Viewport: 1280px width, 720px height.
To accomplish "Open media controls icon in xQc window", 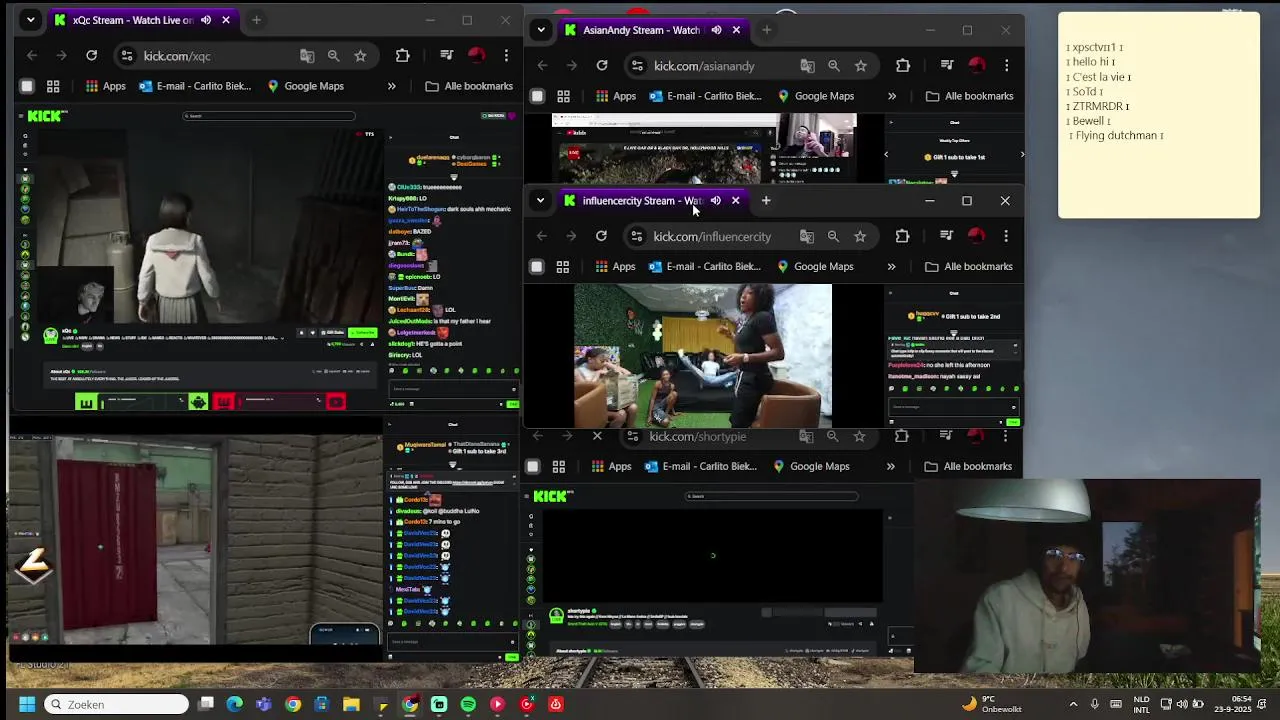I will coord(447,56).
